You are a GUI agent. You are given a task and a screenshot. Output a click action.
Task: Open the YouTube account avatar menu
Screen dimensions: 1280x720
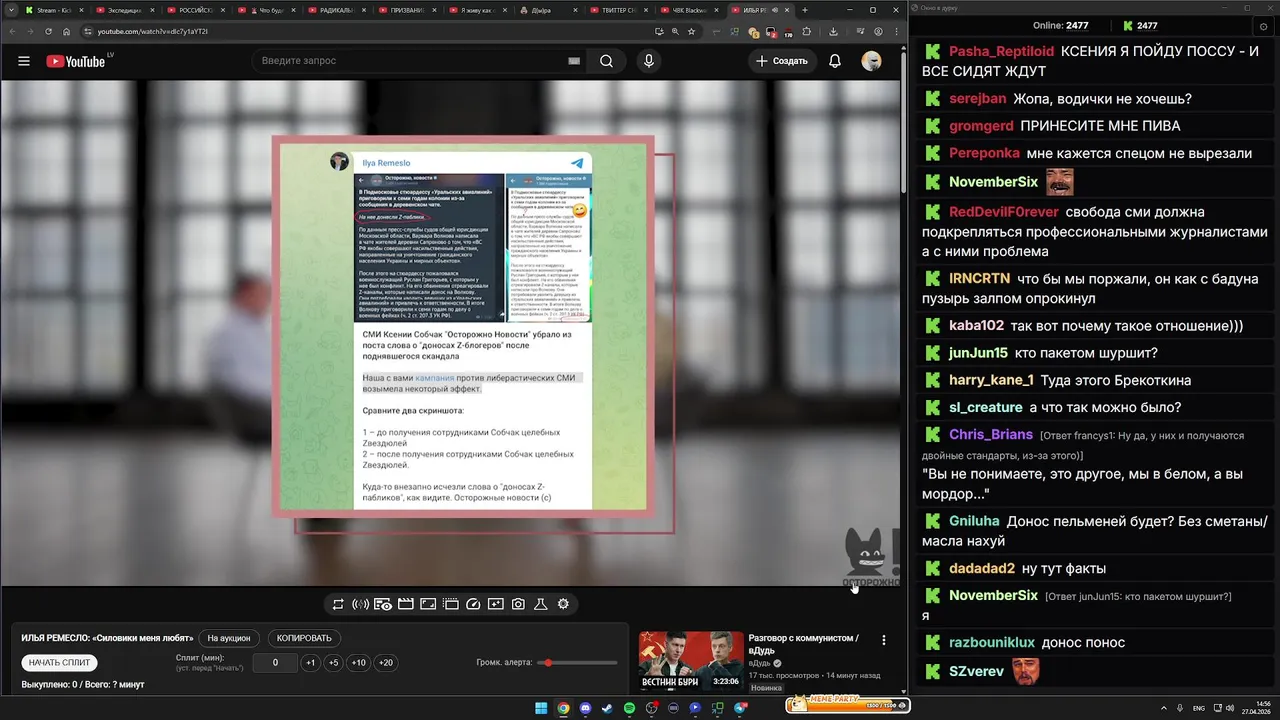(872, 61)
